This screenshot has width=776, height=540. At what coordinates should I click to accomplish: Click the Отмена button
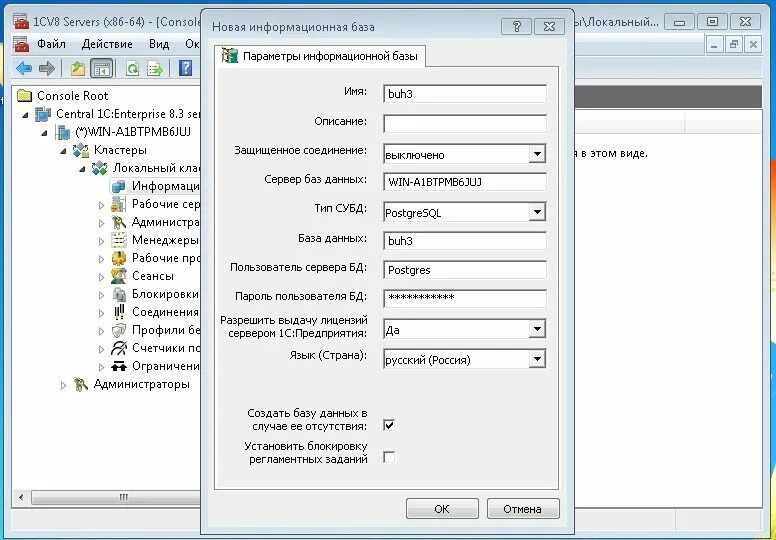click(x=523, y=508)
